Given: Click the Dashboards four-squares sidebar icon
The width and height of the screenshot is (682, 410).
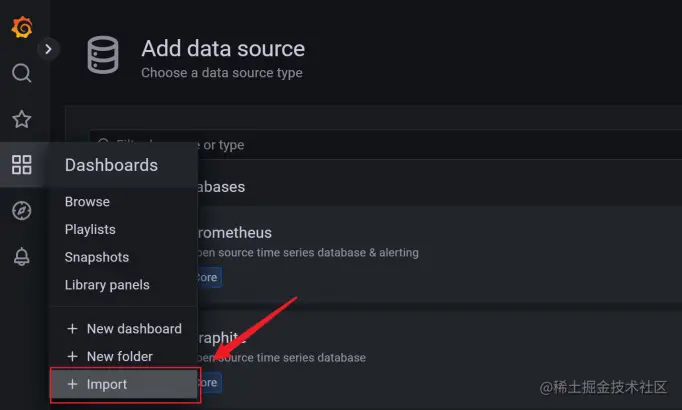Looking at the screenshot, I should pos(21,165).
